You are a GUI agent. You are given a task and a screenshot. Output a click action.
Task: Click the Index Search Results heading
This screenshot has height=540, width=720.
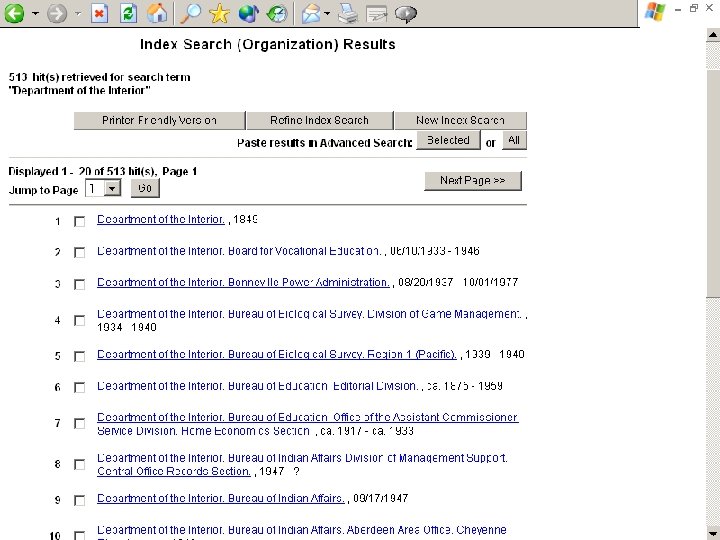tap(268, 45)
